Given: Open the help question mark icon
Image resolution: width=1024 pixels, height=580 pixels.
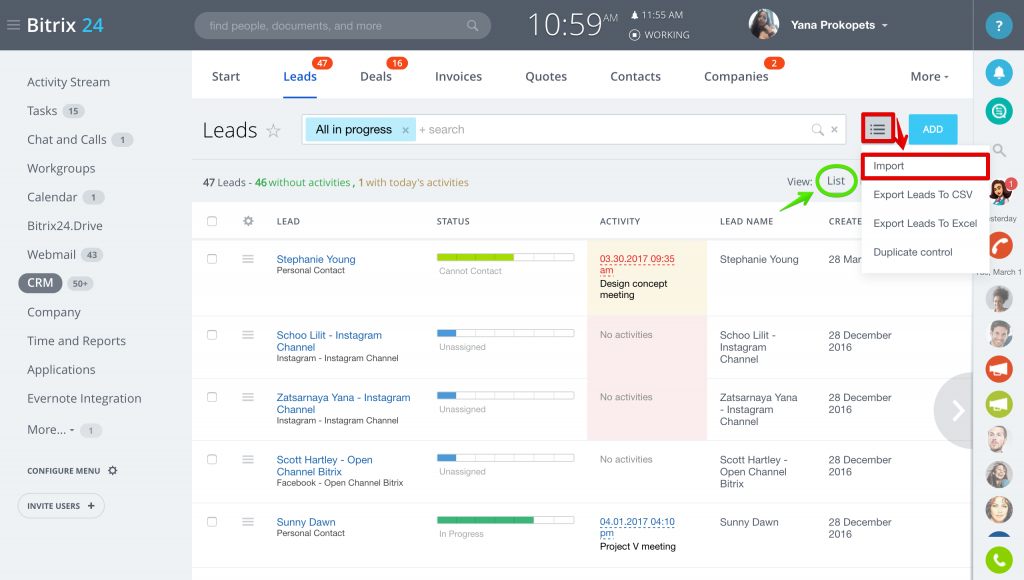Looking at the screenshot, I should [999, 26].
